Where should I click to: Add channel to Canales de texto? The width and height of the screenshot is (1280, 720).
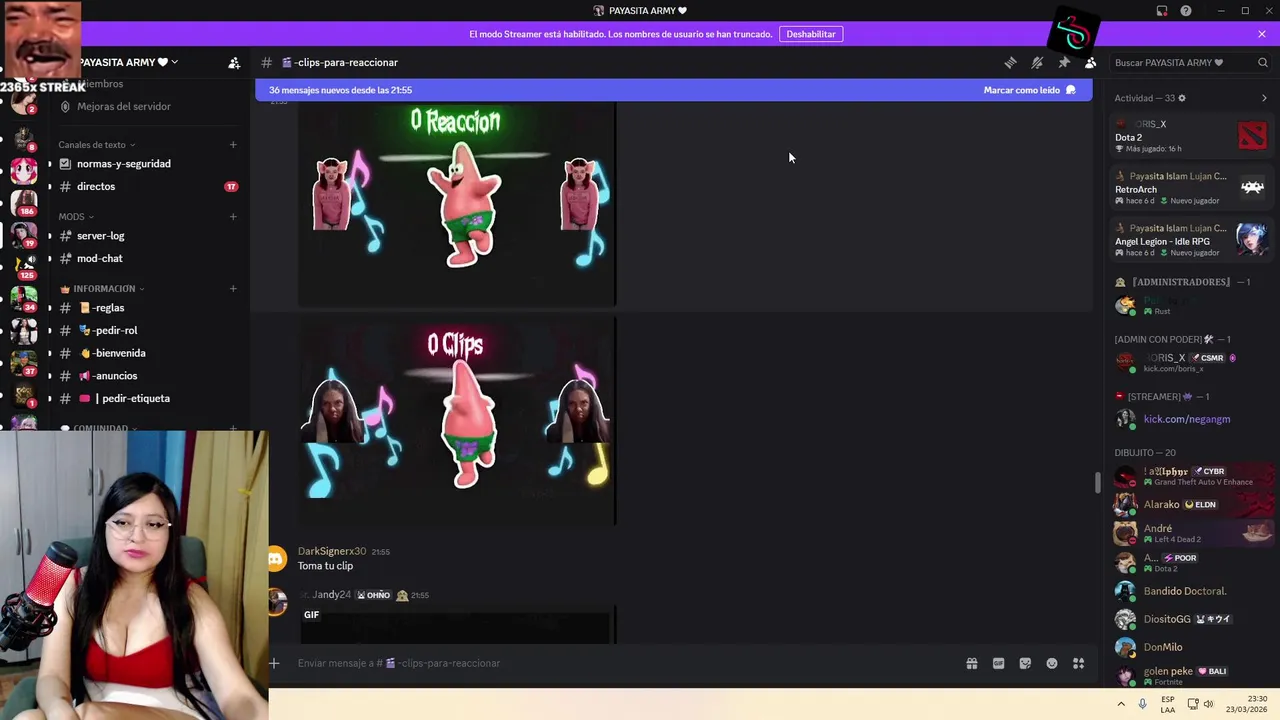pos(233,145)
